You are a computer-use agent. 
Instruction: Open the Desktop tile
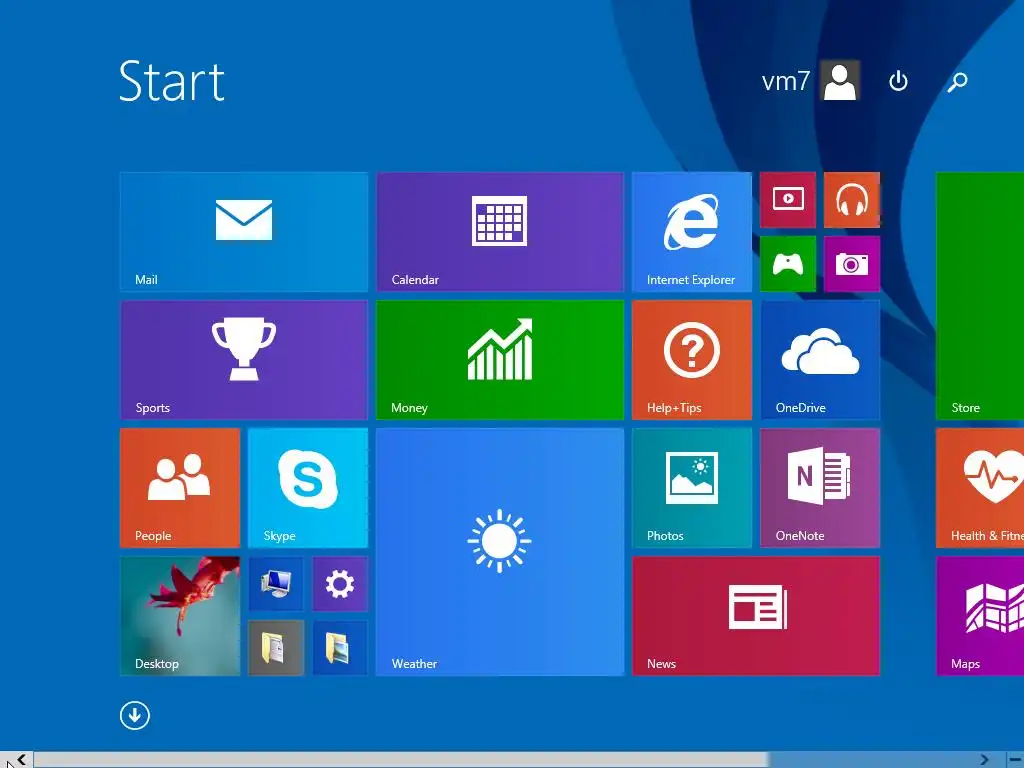tap(180, 616)
